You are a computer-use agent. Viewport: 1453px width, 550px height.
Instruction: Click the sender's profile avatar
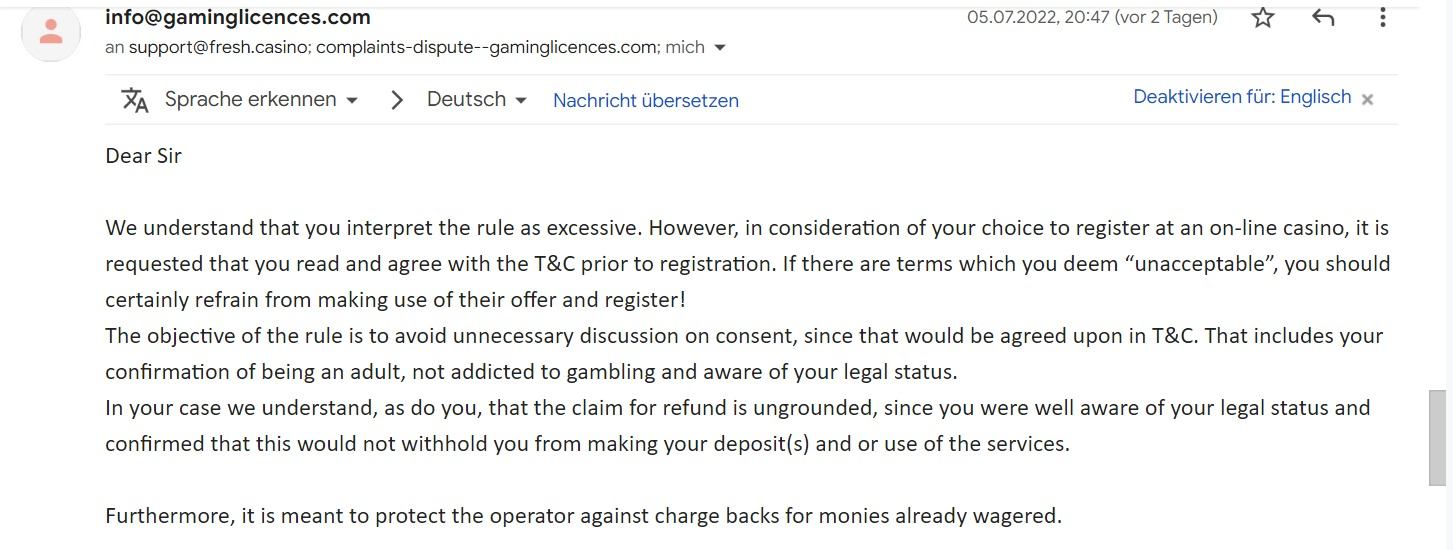[51, 33]
